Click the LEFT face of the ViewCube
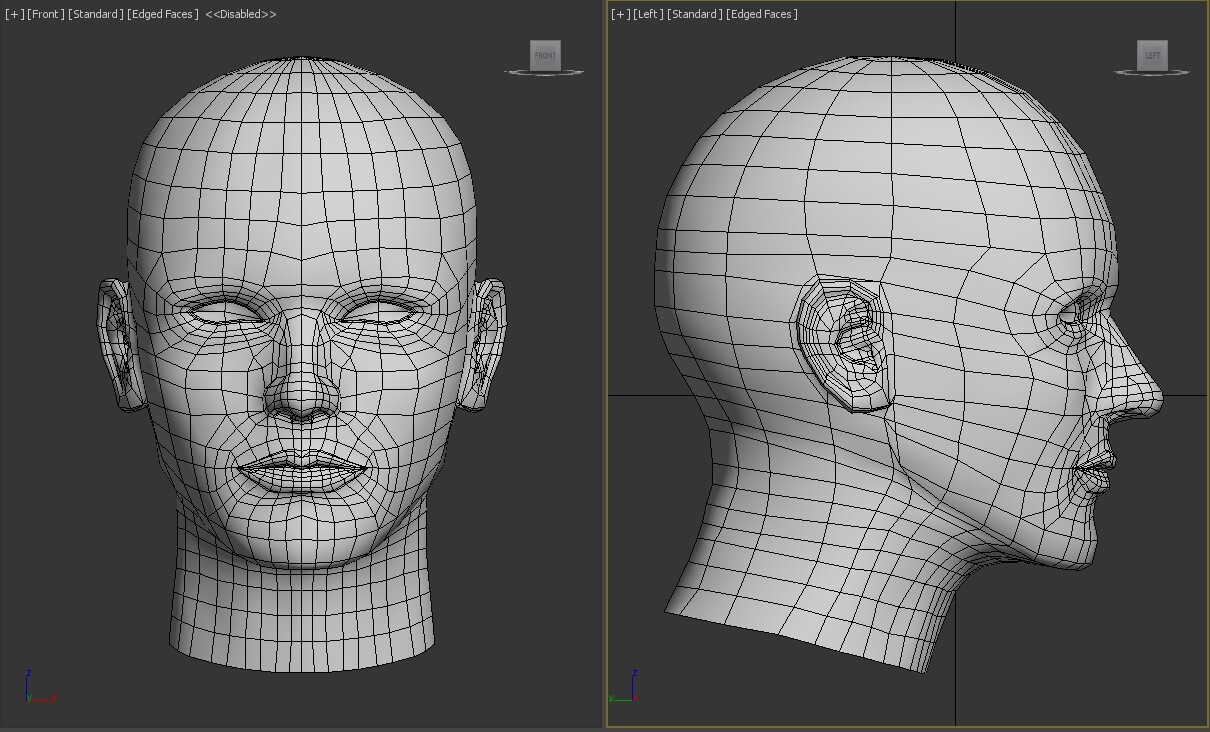 (1152, 56)
